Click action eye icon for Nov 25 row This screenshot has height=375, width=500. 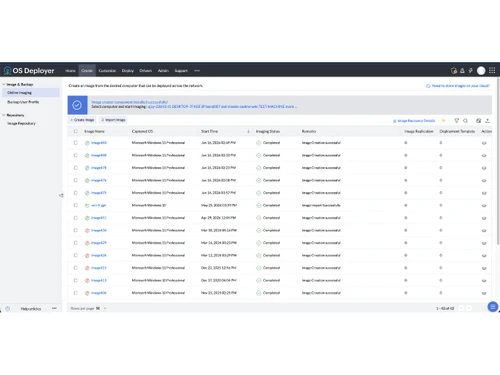[484, 293]
